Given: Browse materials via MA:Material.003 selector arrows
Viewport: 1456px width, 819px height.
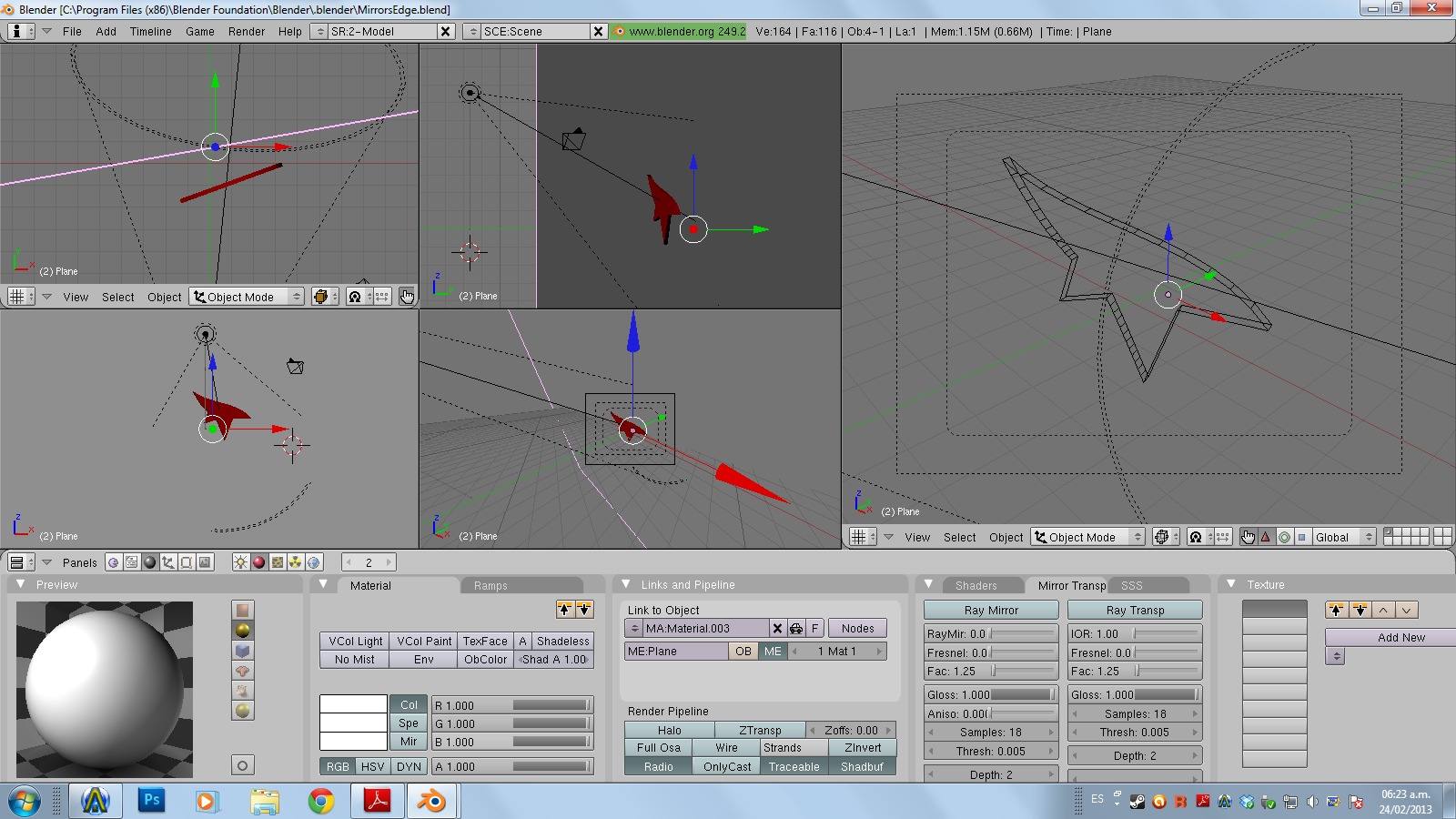Looking at the screenshot, I should 634,628.
